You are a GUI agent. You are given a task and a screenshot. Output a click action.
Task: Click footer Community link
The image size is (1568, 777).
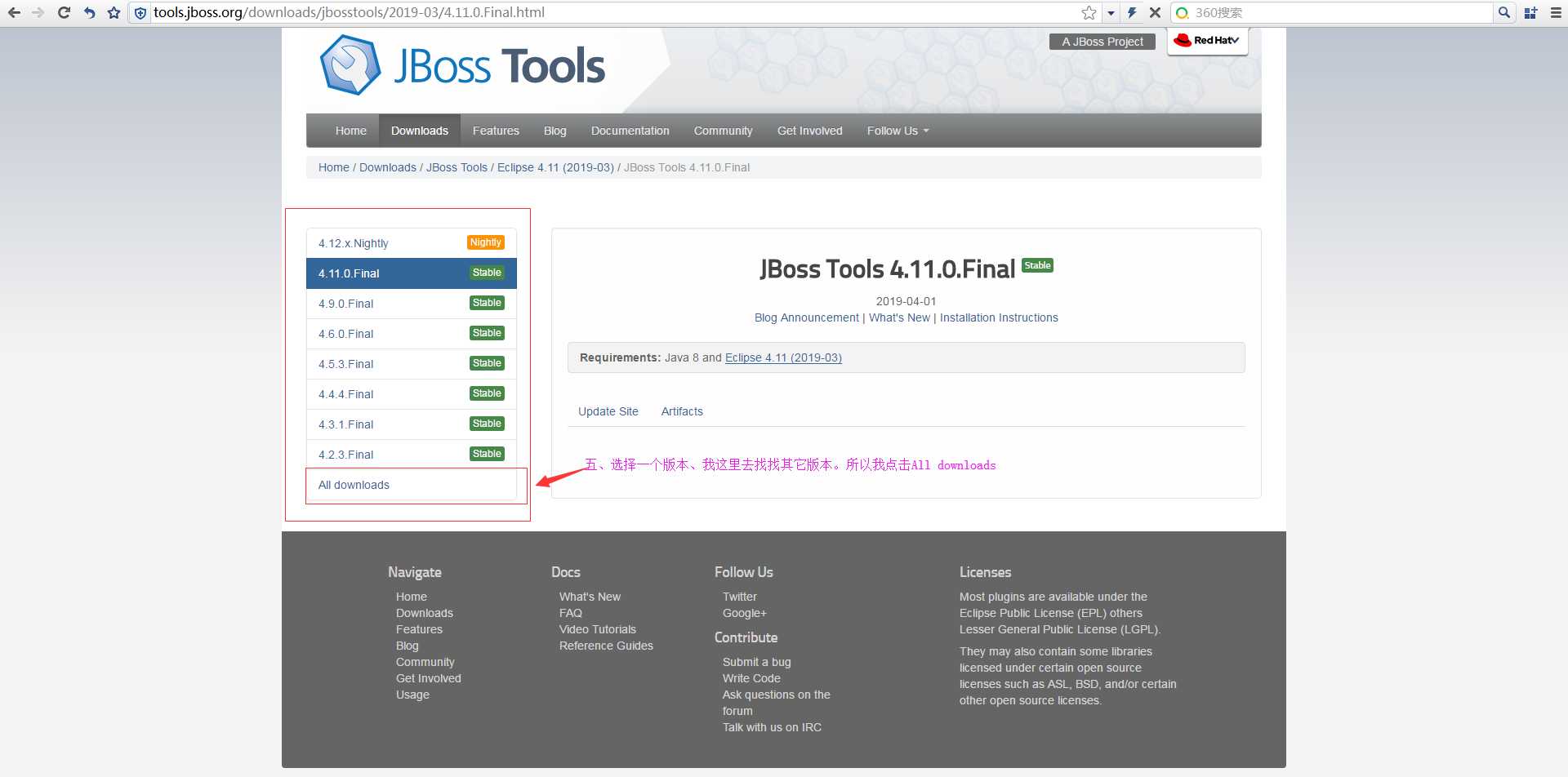(425, 662)
